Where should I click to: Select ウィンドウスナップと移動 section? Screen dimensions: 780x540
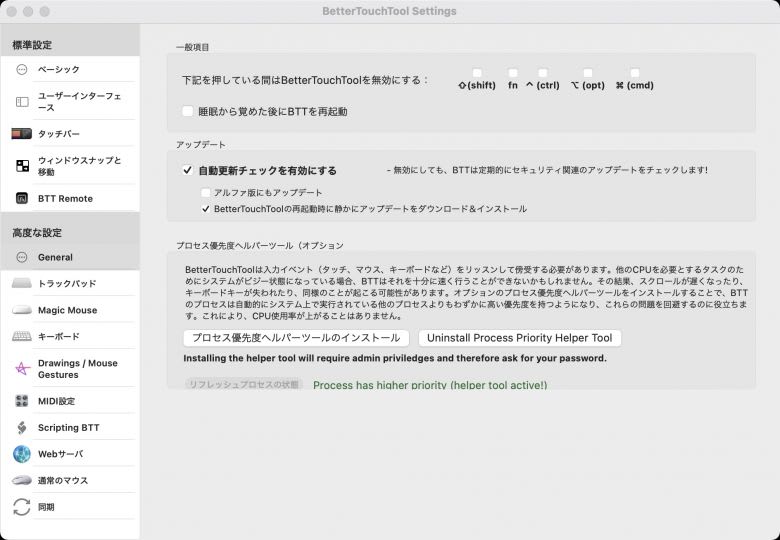tap(71, 166)
